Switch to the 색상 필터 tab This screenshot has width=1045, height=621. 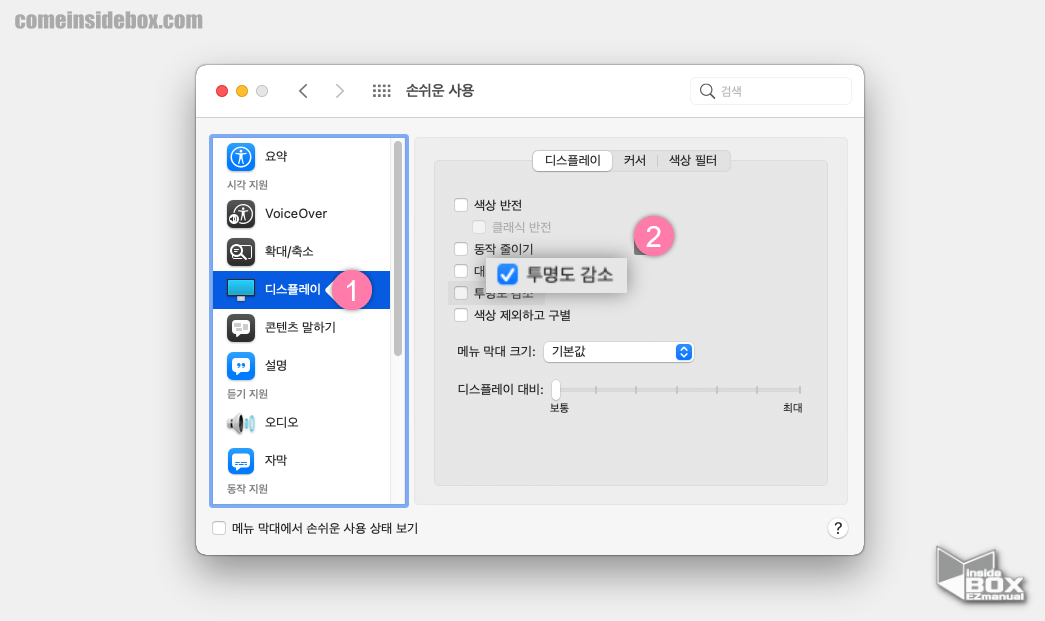pos(693,161)
